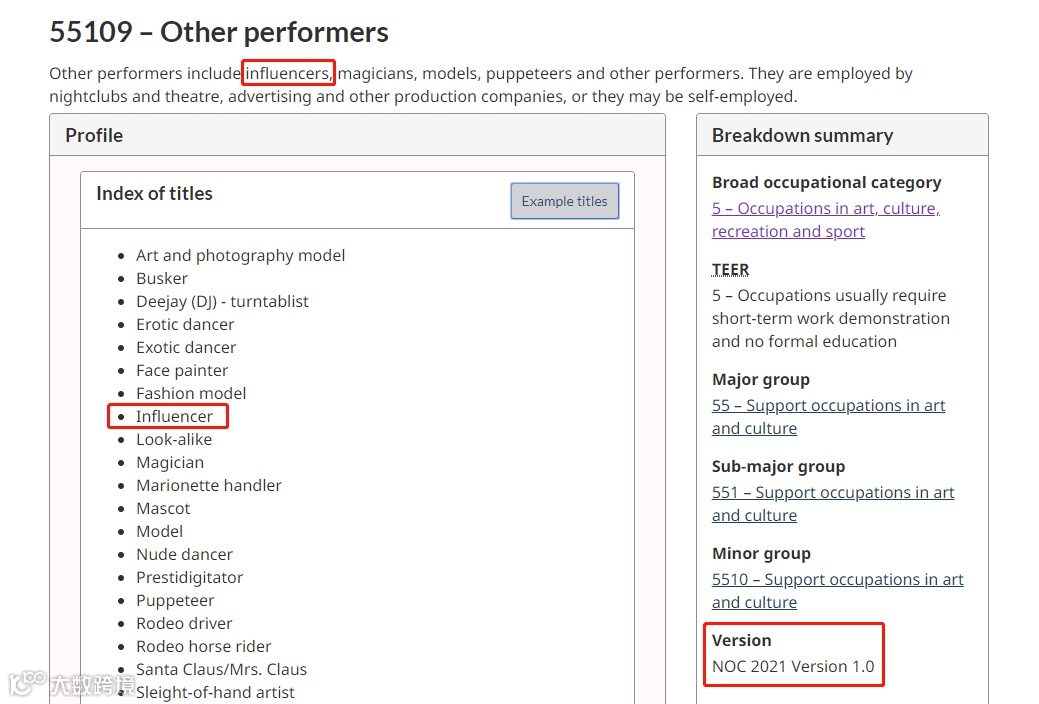Click the 'Puppeteer' list item
Screen dimensions: 1039x704
pos(175,601)
